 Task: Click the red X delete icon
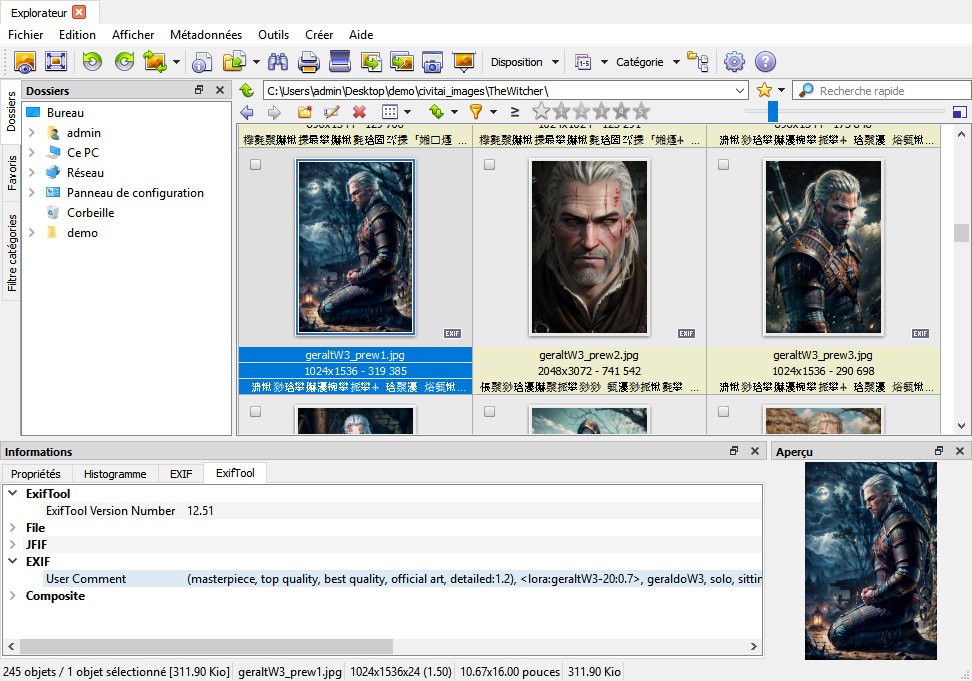point(359,112)
